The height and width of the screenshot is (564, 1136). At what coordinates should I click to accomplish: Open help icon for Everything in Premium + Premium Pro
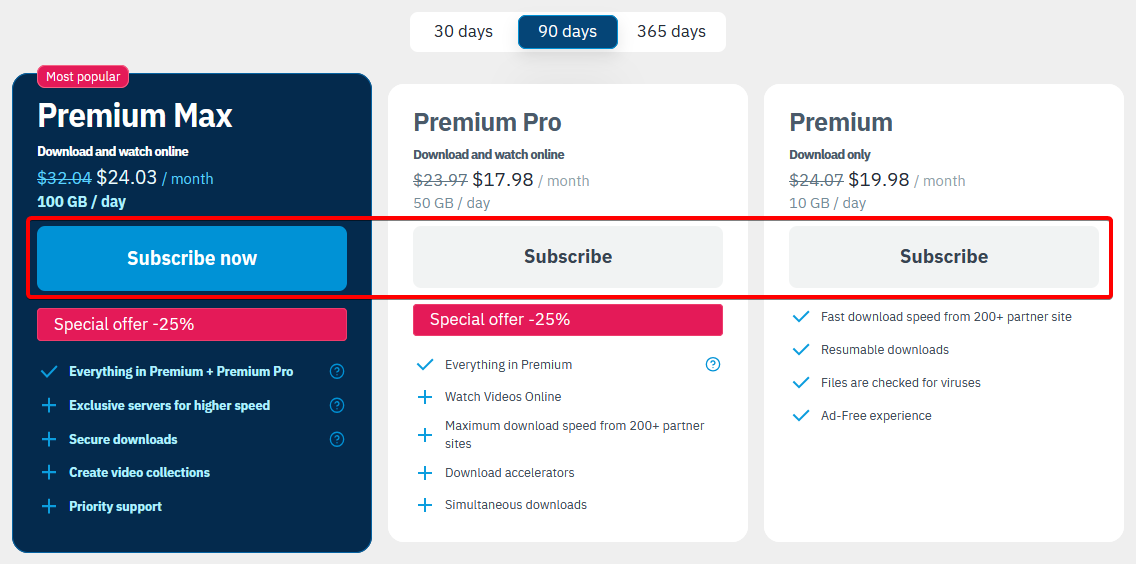pos(337,372)
